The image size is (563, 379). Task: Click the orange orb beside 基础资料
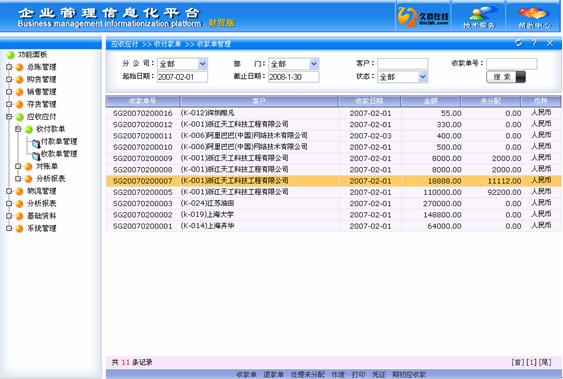tap(19, 216)
